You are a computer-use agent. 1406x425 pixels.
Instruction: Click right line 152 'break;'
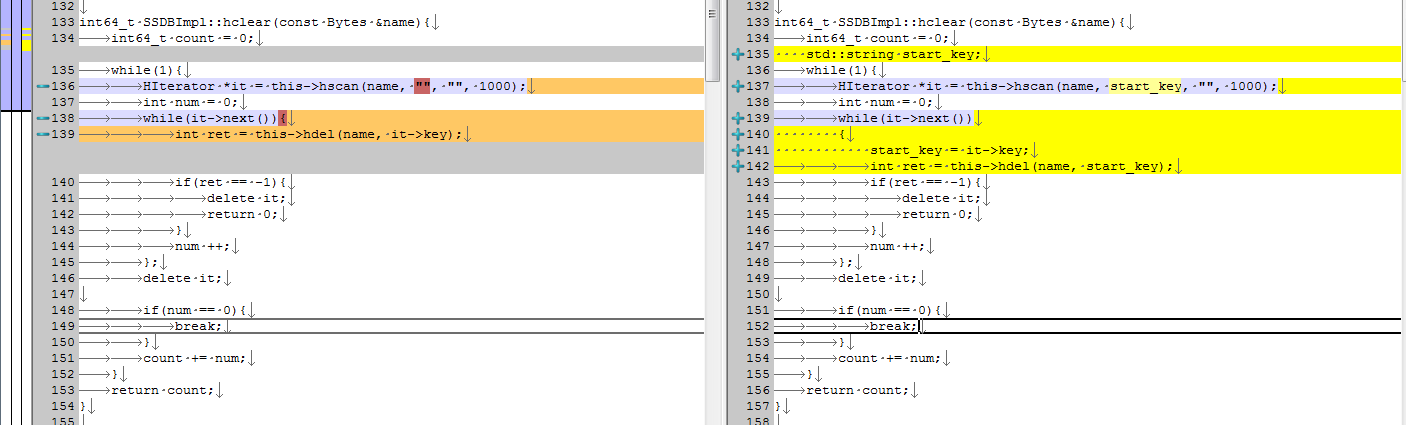(x=894, y=326)
